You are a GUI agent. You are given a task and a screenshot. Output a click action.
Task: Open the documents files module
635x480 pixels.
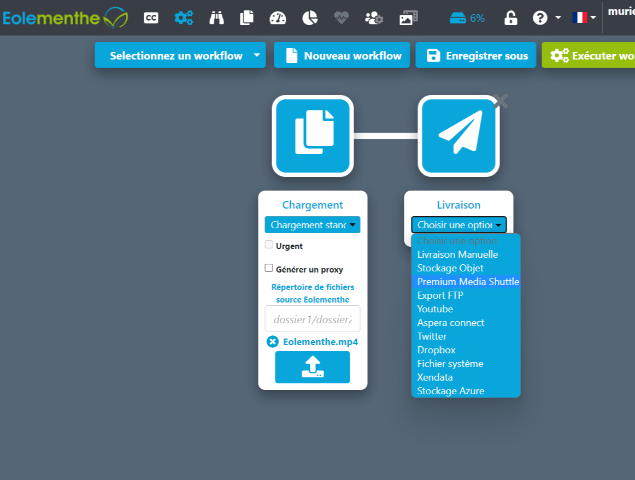[247, 18]
